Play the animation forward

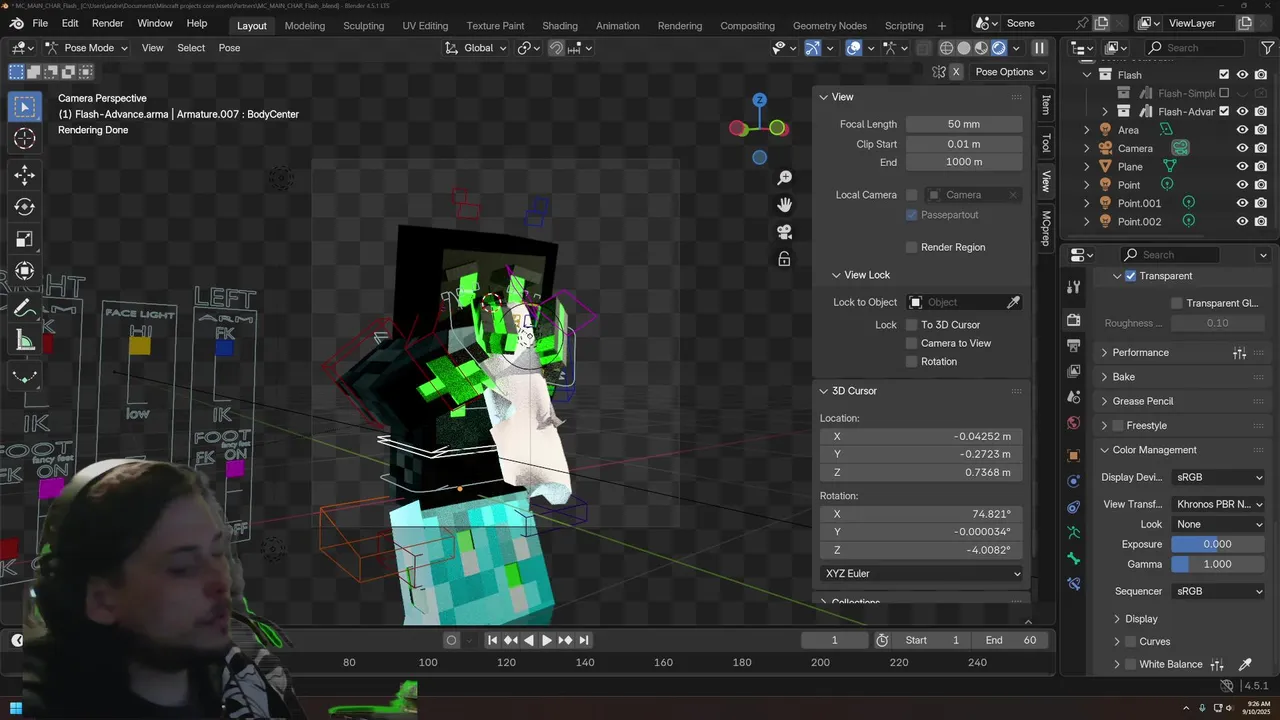tap(547, 640)
